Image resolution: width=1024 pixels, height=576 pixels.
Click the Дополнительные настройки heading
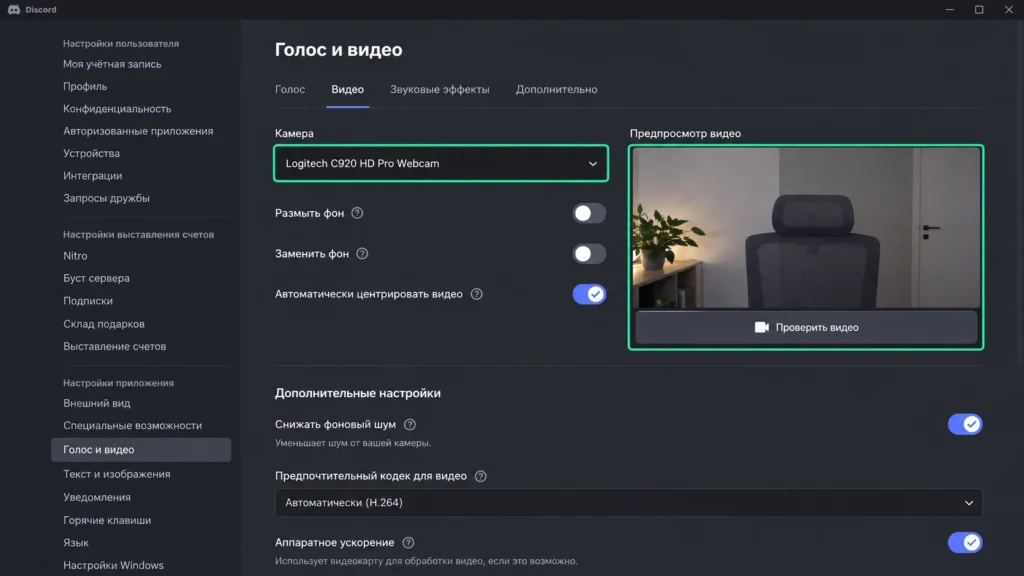(358, 393)
